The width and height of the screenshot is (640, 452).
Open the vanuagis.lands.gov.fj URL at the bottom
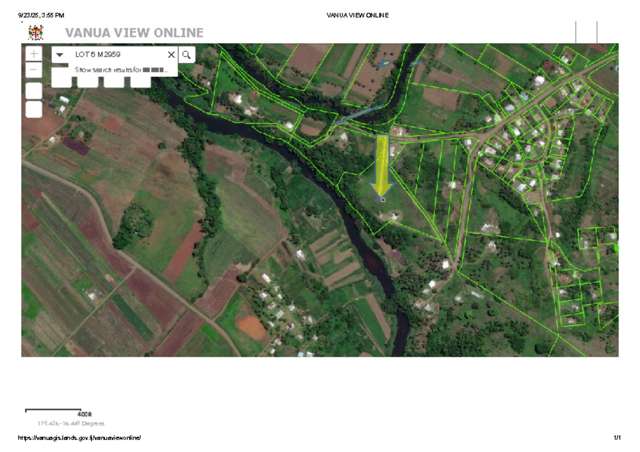(80, 438)
